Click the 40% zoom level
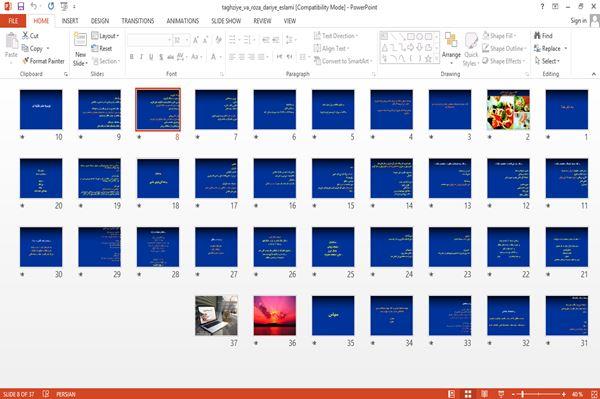Image resolution: width=600 pixels, height=399 pixels. tap(577, 394)
